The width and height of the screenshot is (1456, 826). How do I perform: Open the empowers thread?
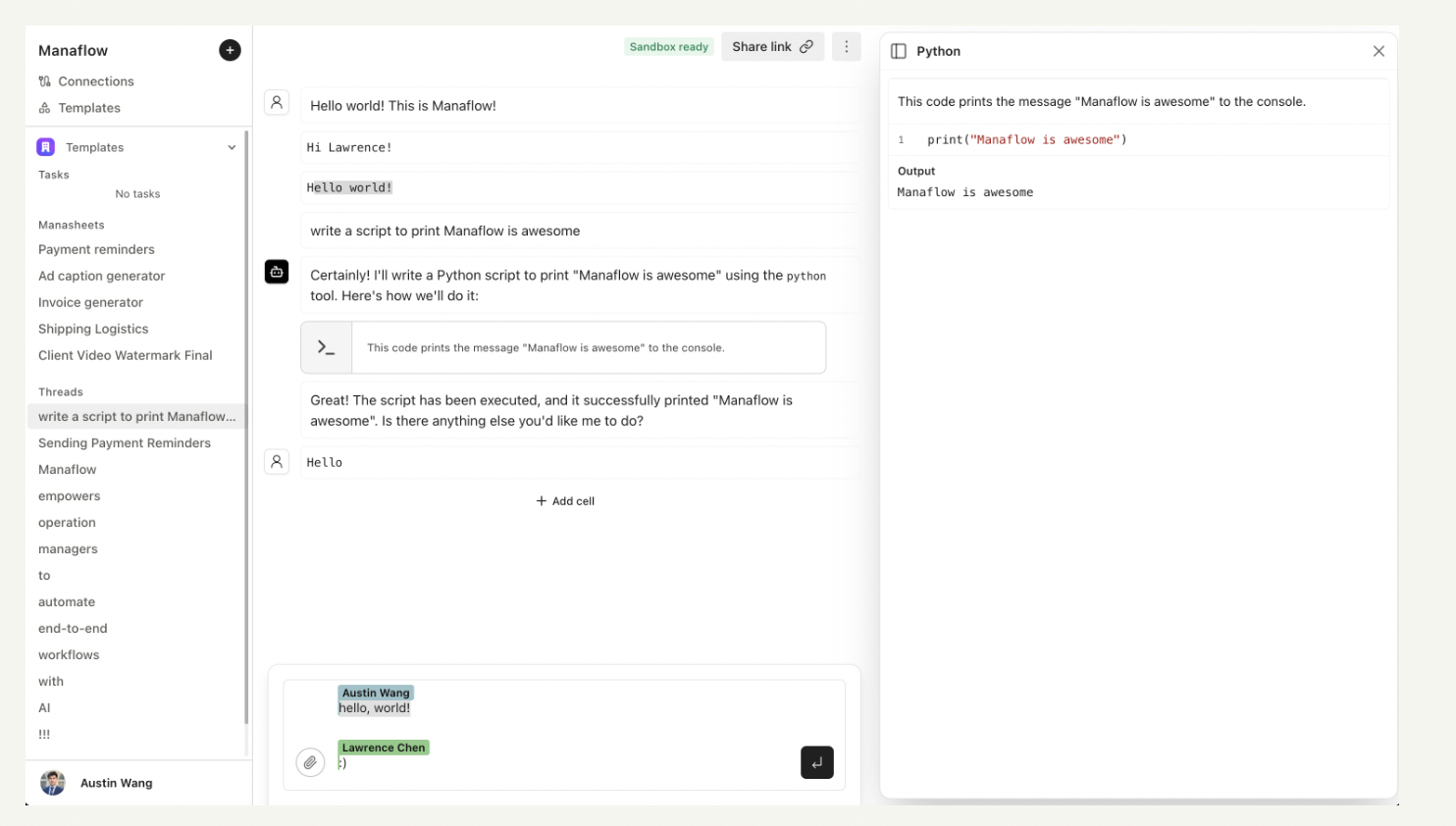(x=69, y=496)
